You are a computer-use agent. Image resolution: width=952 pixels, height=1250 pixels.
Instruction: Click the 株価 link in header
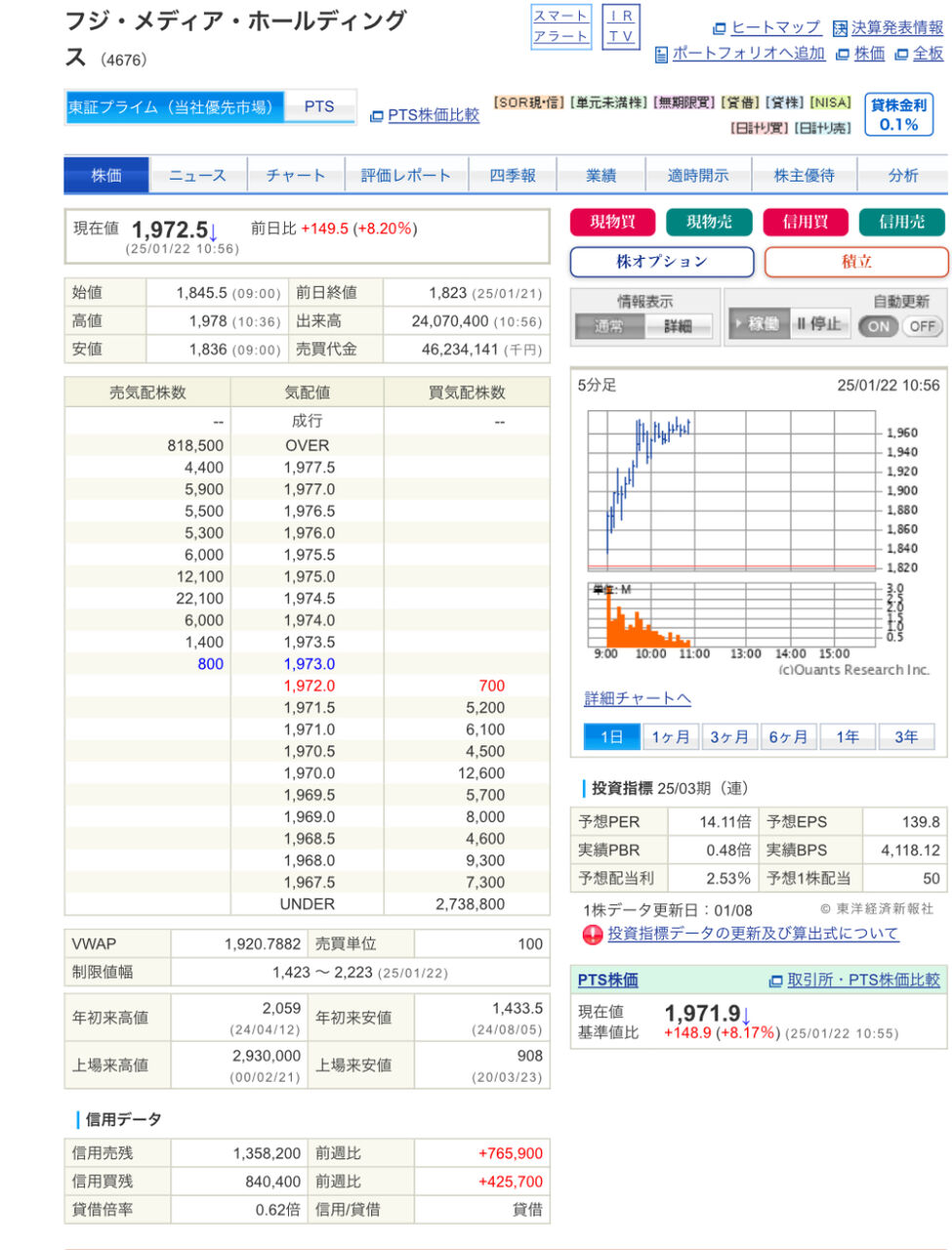(869, 54)
